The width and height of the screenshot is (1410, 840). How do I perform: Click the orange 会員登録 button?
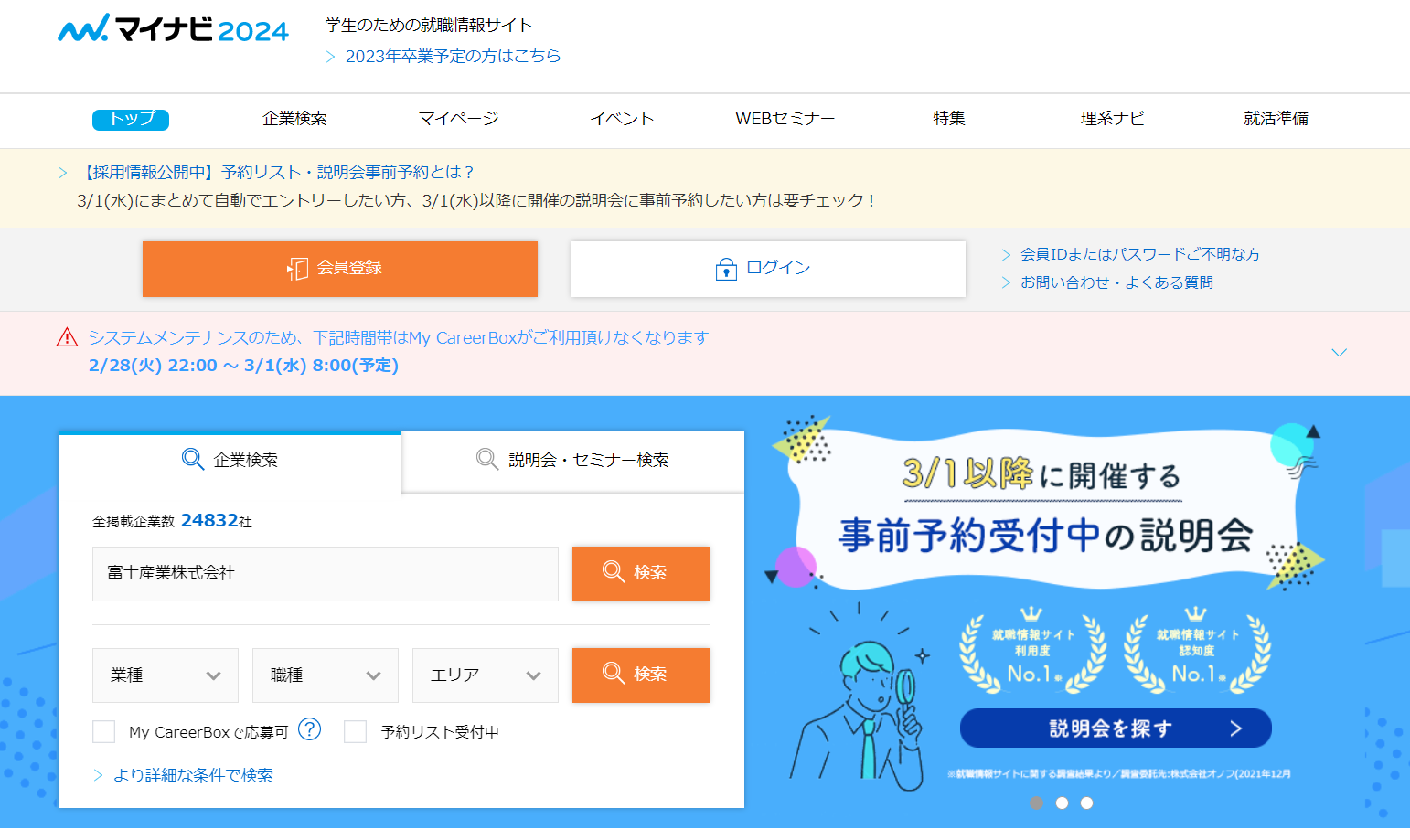pos(340,269)
